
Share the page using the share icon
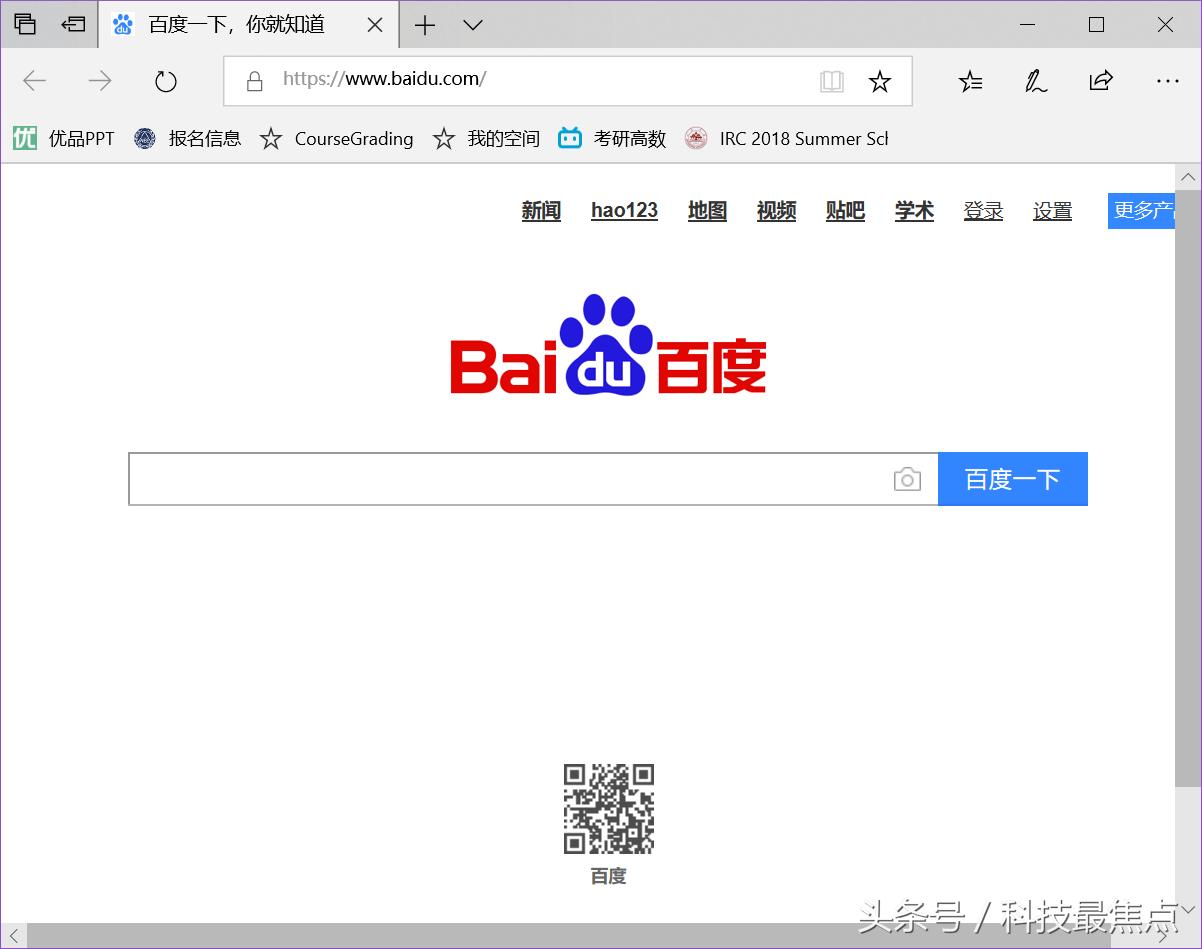pos(1100,81)
